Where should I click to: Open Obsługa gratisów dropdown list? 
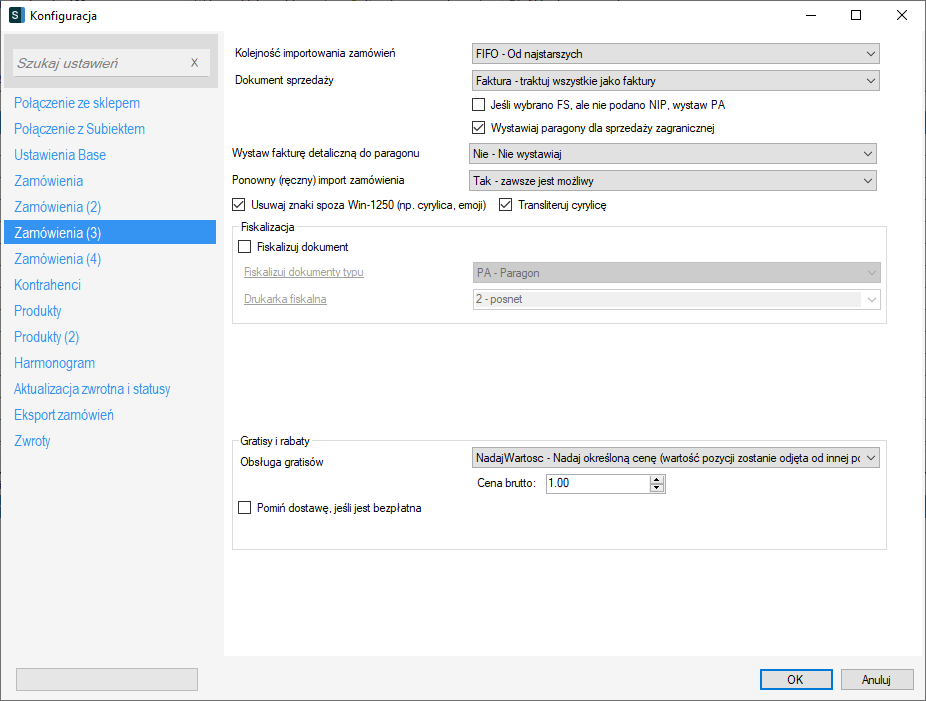[x=675, y=457]
